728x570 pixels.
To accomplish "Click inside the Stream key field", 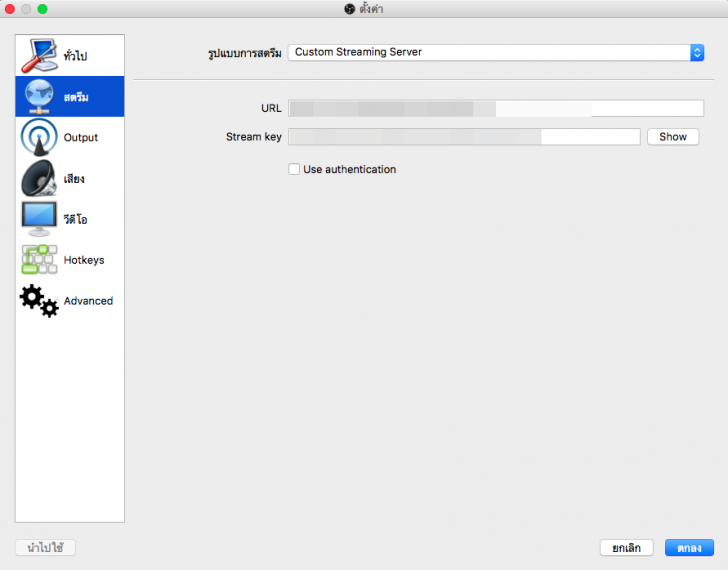I will coord(464,136).
